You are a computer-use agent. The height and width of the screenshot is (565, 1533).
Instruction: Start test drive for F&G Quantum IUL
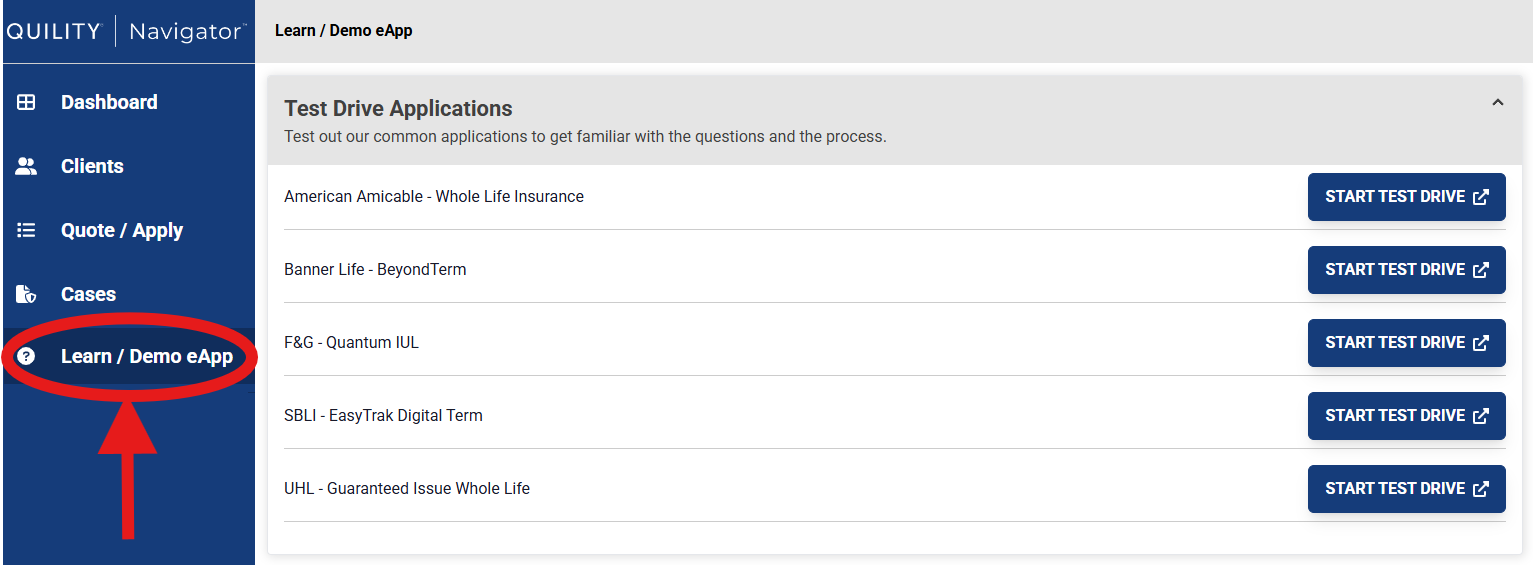tap(1405, 343)
